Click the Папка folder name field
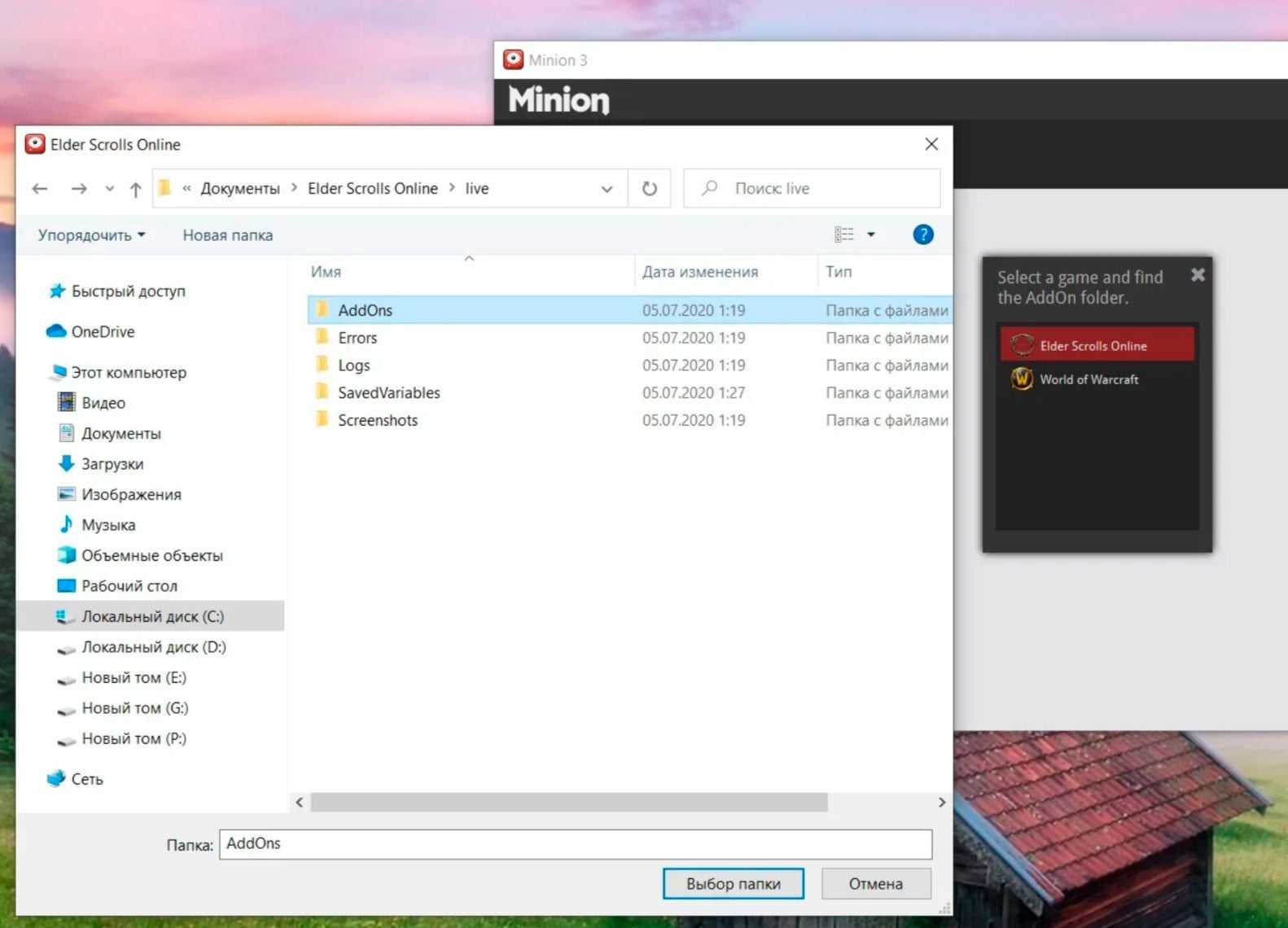 pos(575,844)
